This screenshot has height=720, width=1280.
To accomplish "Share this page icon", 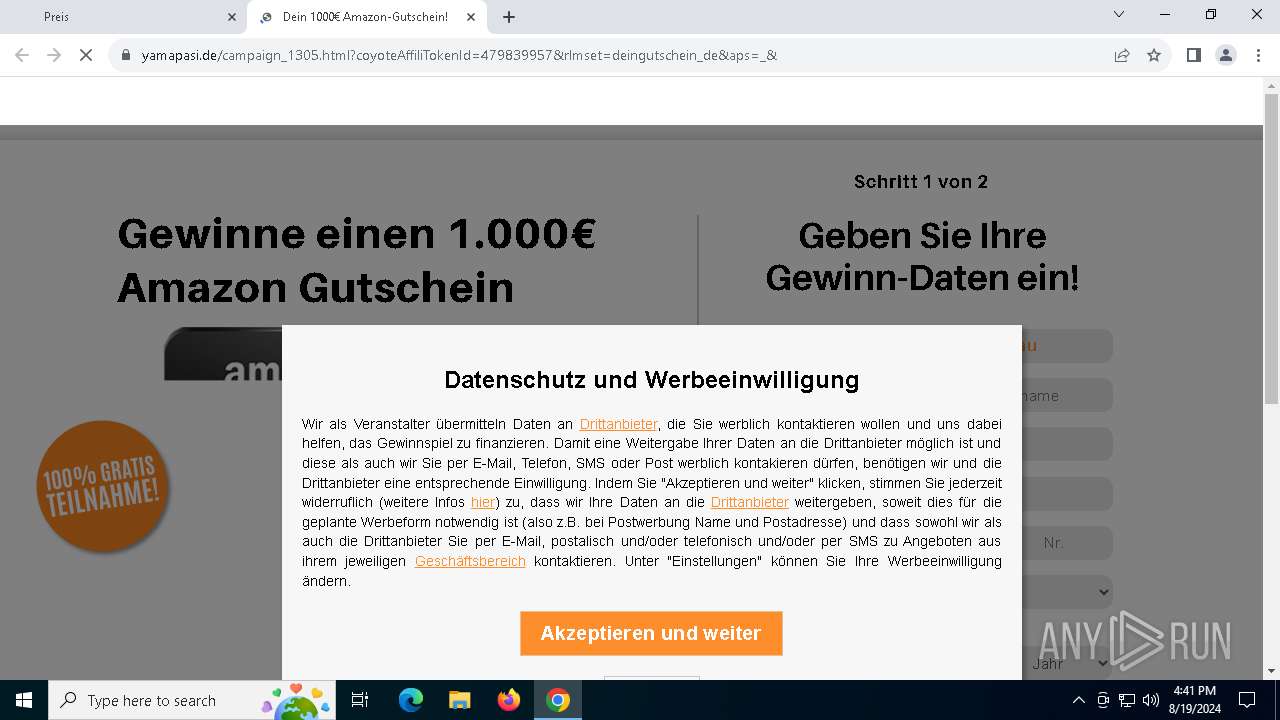I will point(1122,55).
